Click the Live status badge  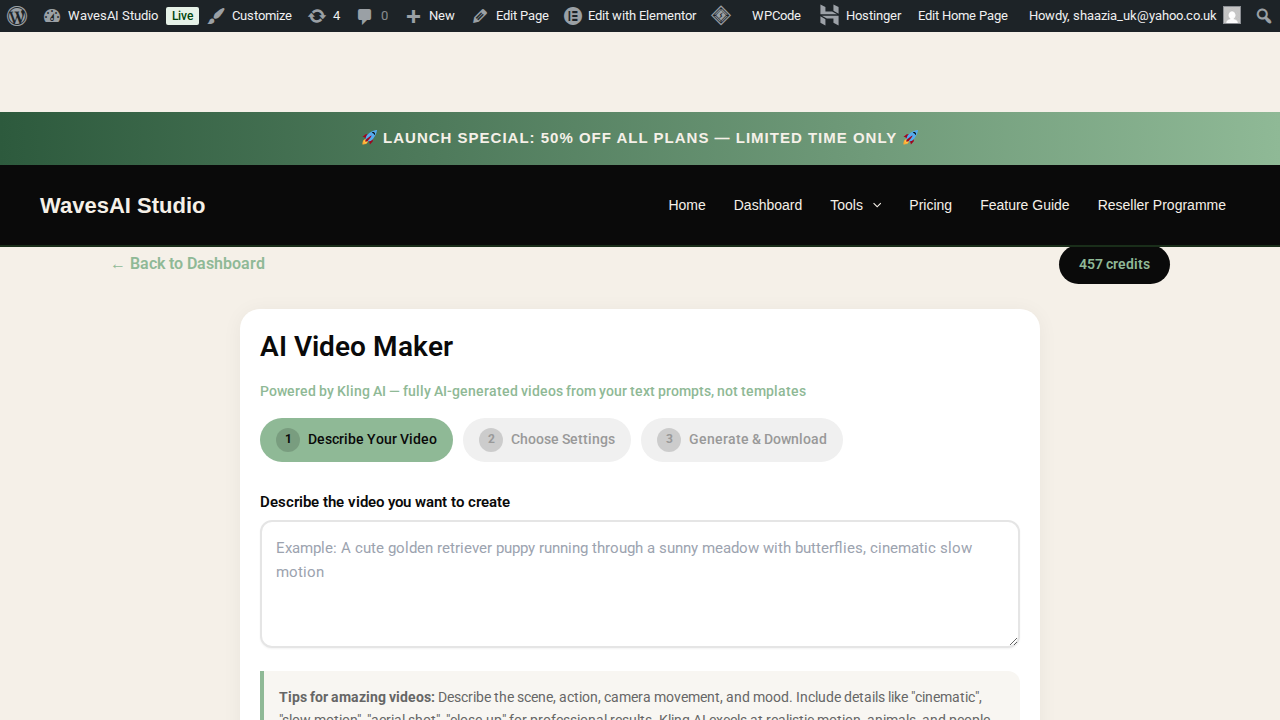click(182, 16)
